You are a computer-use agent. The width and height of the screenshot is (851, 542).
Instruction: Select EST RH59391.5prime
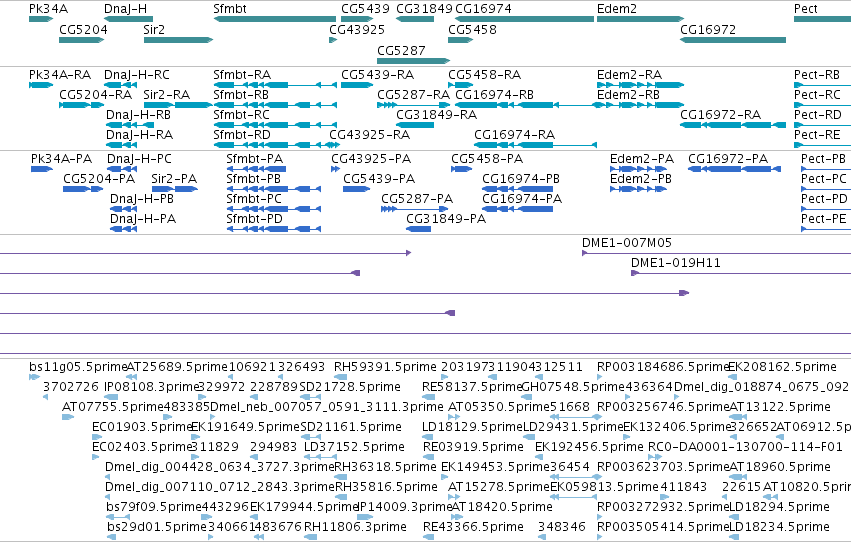(340, 377)
